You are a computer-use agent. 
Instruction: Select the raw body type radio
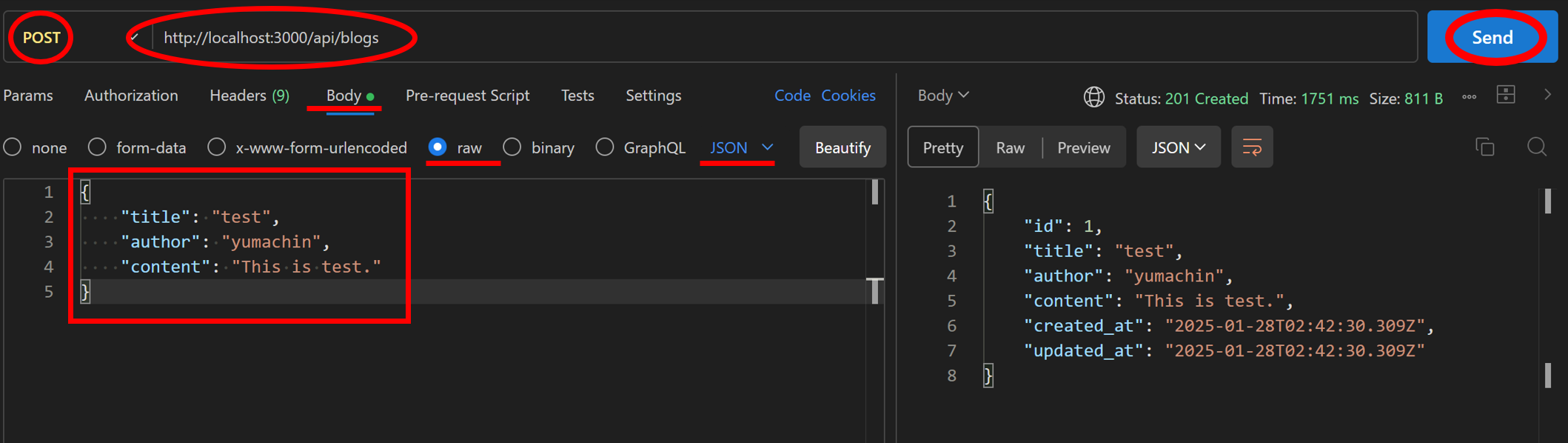(438, 147)
